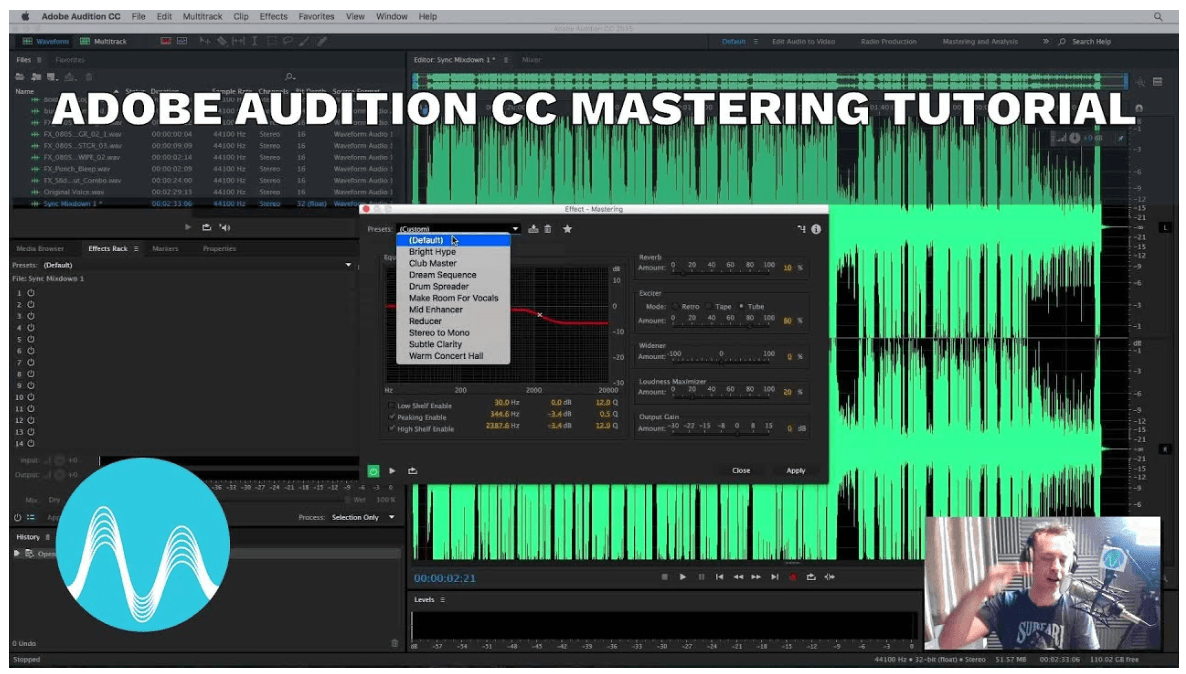Toggle auto-play speaker icon in Files panel

[x=225, y=227]
